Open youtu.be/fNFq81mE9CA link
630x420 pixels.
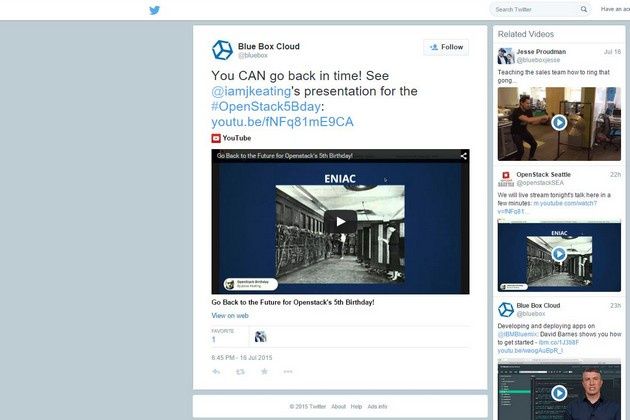(x=282, y=122)
